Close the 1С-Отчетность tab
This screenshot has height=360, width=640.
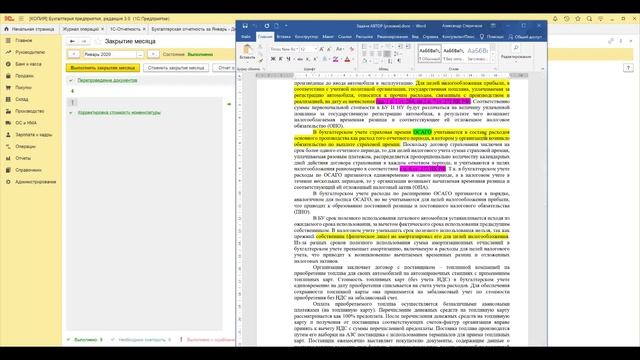[144, 29]
